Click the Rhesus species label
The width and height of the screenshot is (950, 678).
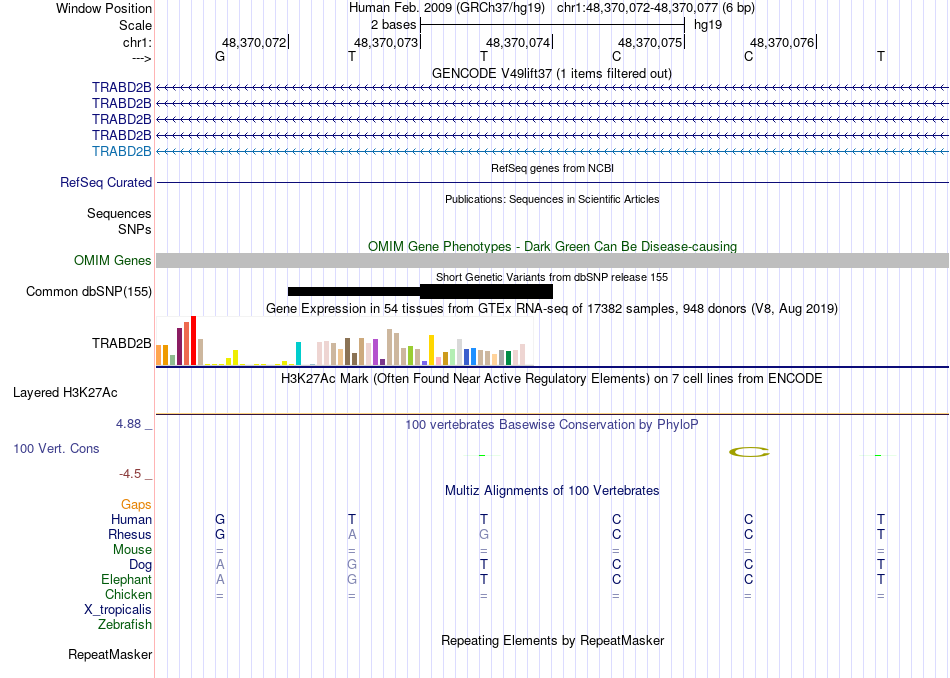130,534
